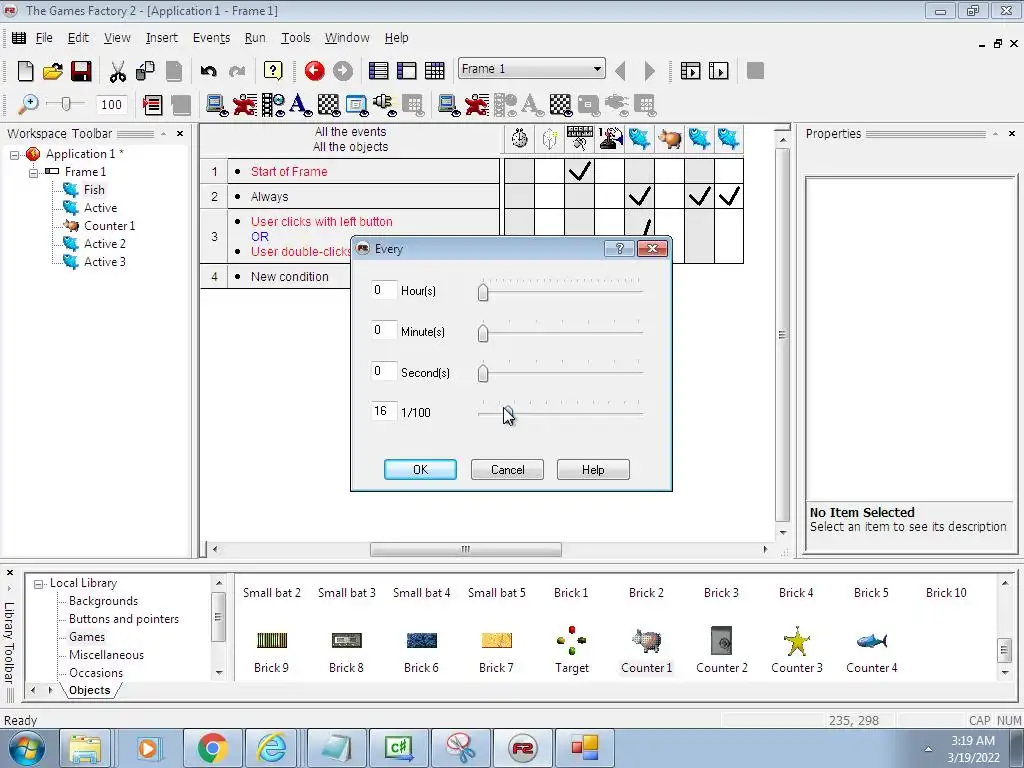Undo the last action

[x=208, y=71]
